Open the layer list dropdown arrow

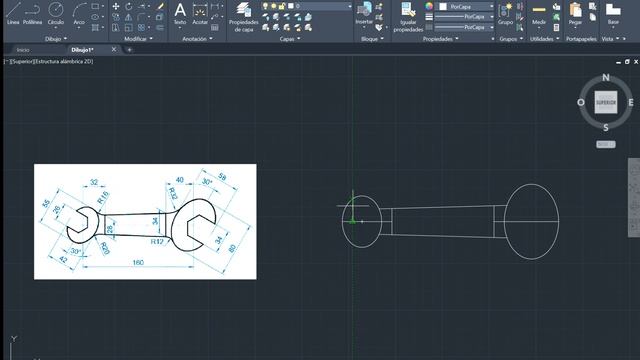[350, 6]
